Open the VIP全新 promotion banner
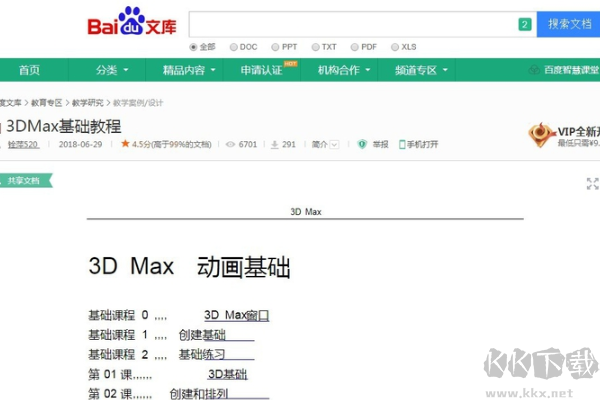 pos(564,135)
